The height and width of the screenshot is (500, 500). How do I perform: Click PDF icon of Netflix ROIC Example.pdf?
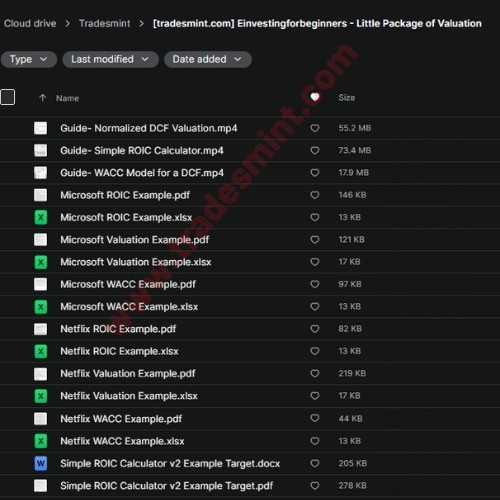(x=41, y=329)
